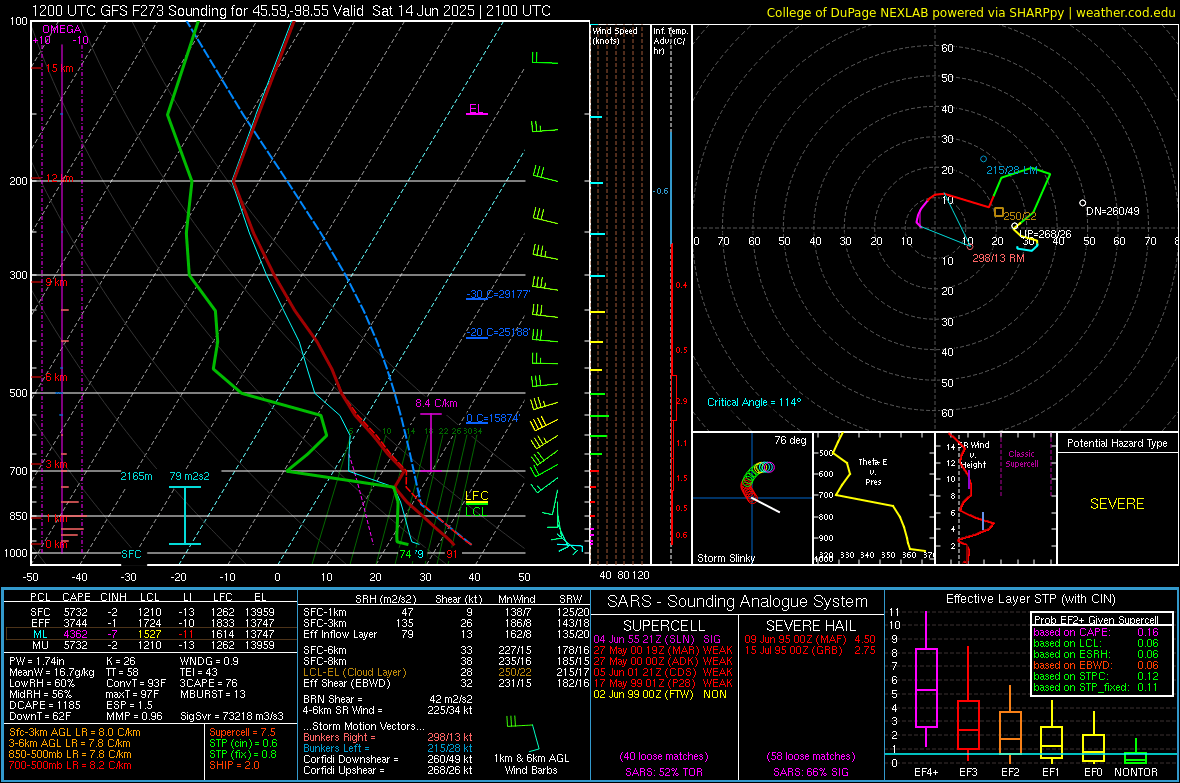Image resolution: width=1180 pixels, height=783 pixels.
Task: Click the orange '250/22' hodograph label
Action: 1020,216
